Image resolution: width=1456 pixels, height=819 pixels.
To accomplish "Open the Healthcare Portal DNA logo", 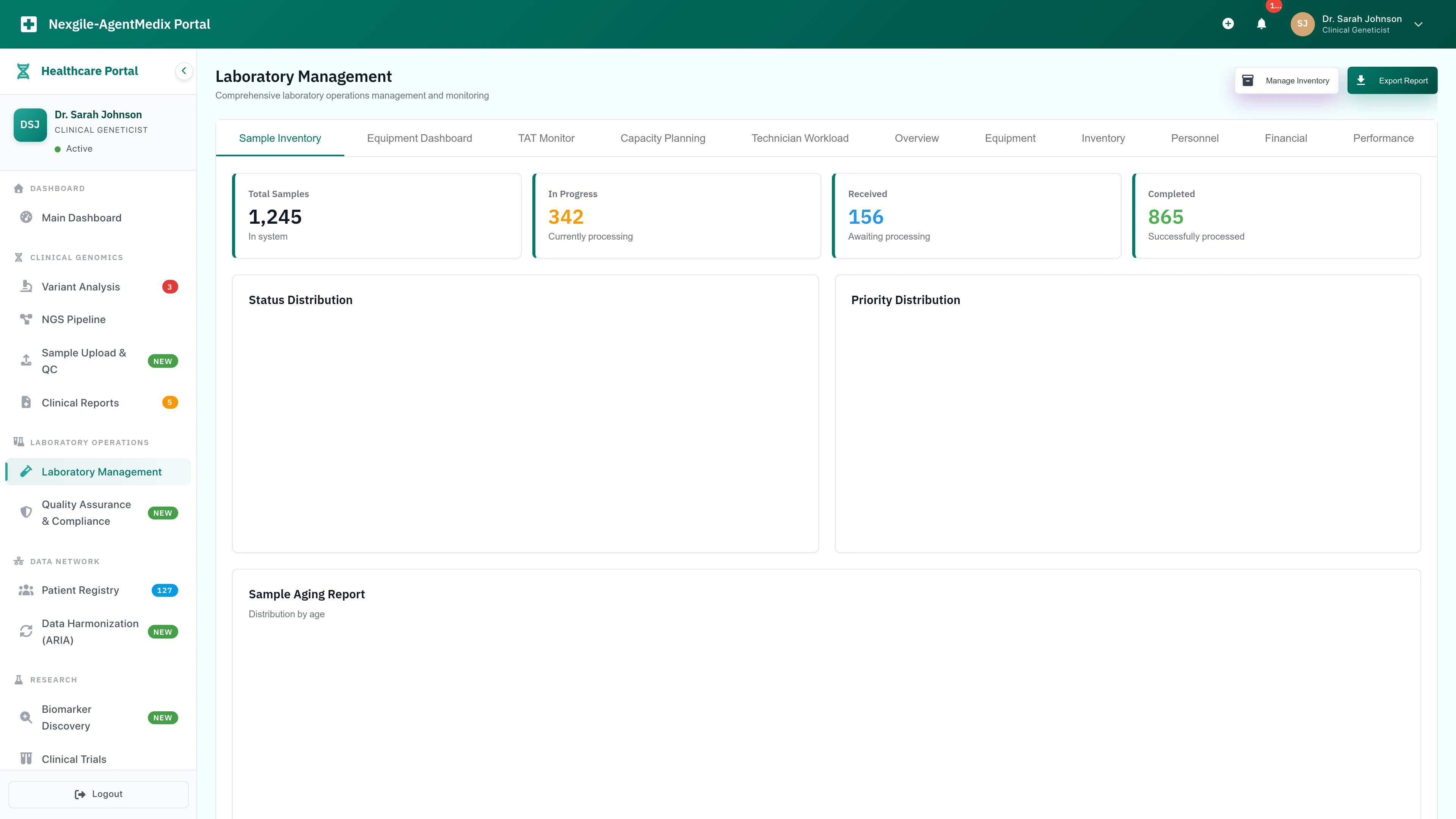I will (x=23, y=71).
